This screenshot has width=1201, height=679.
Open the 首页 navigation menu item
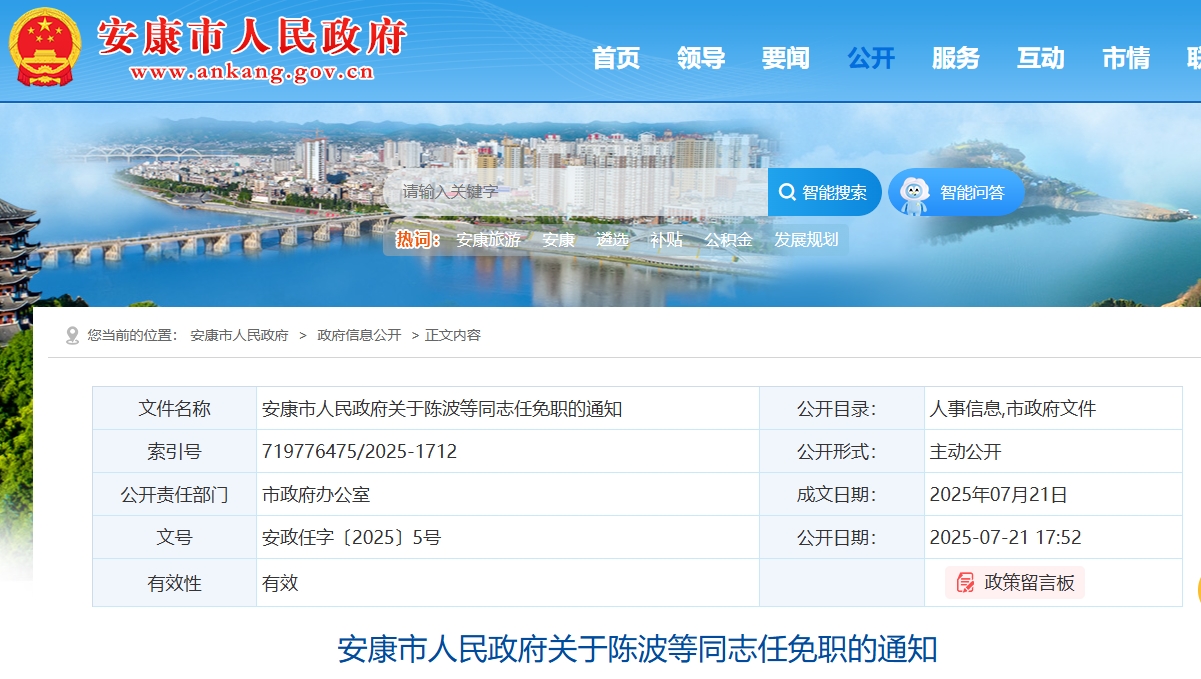[x=616, y=59]
